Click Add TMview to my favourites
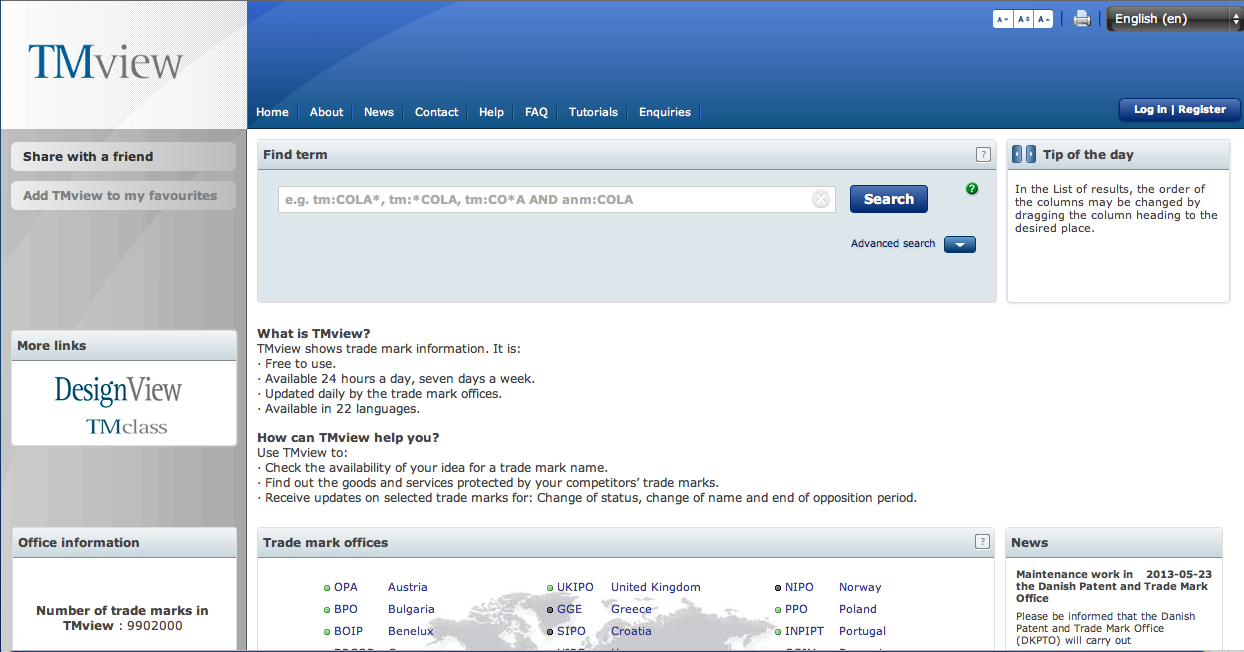 123,195
